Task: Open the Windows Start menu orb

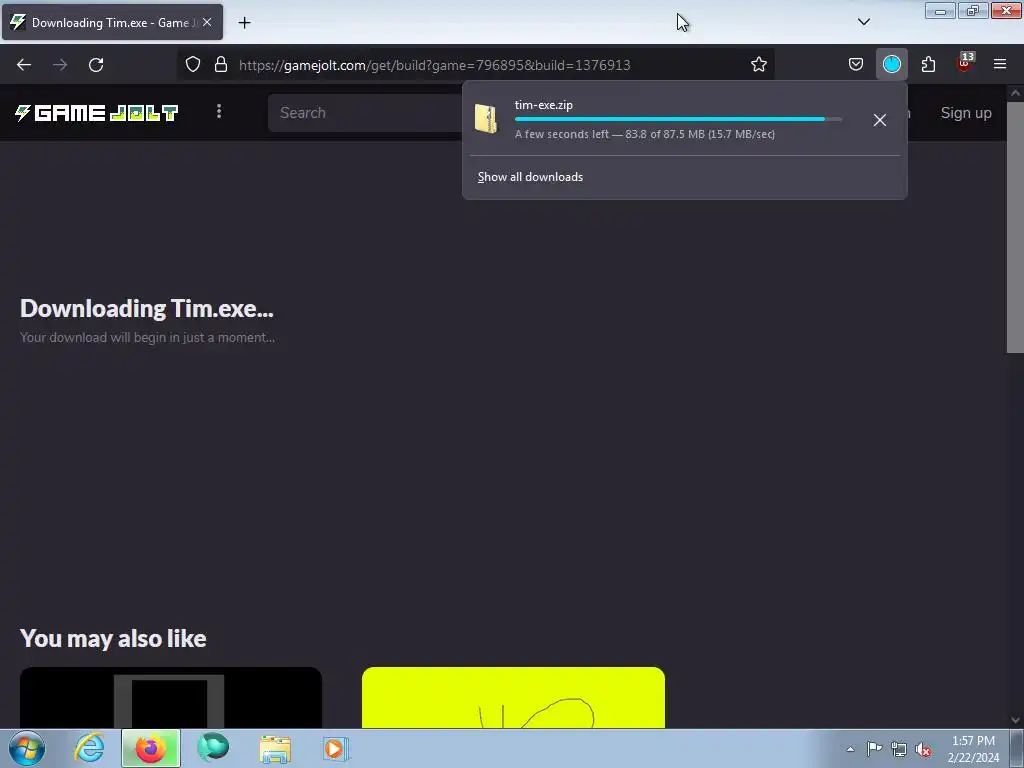Action: pos(27,748)
